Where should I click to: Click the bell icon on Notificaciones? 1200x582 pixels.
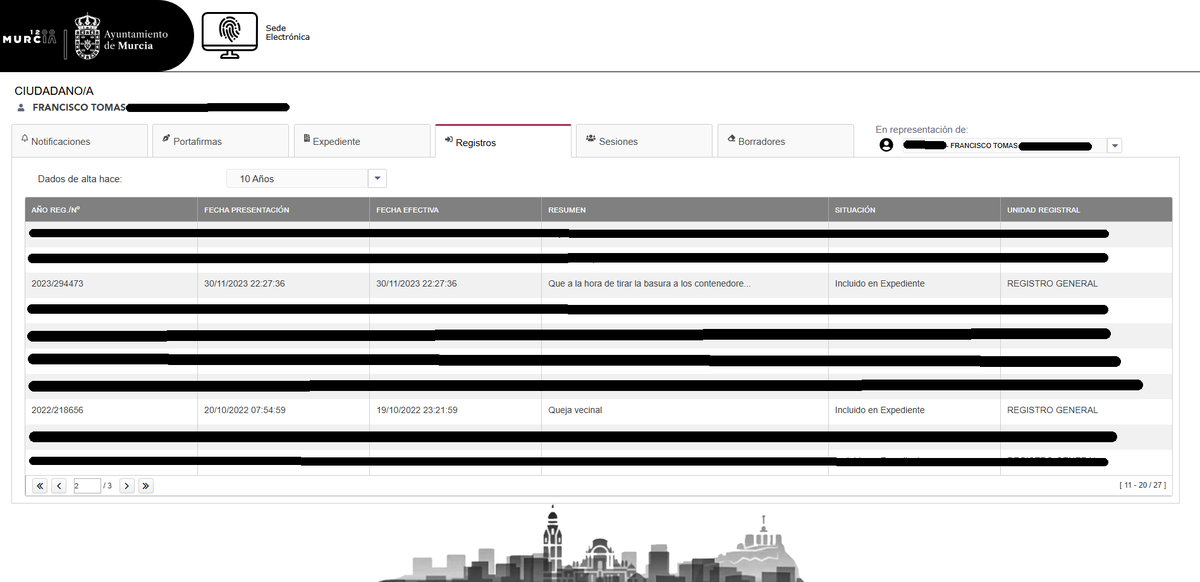tap(25, 140)
